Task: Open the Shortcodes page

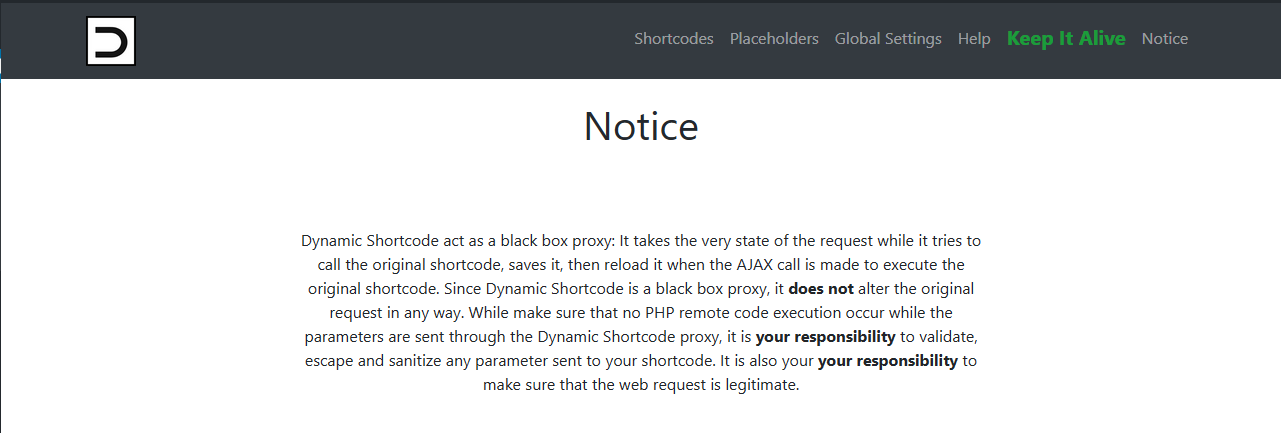Action: click(674, 39)
